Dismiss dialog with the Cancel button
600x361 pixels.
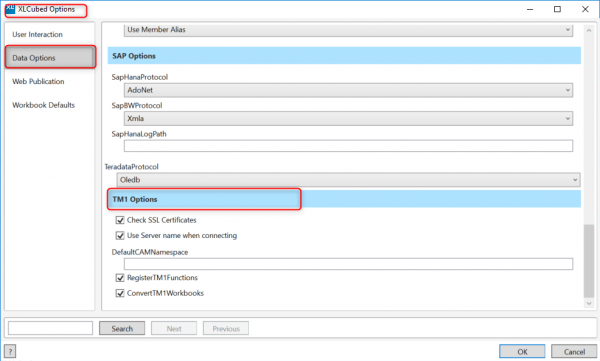click(574, 351)
